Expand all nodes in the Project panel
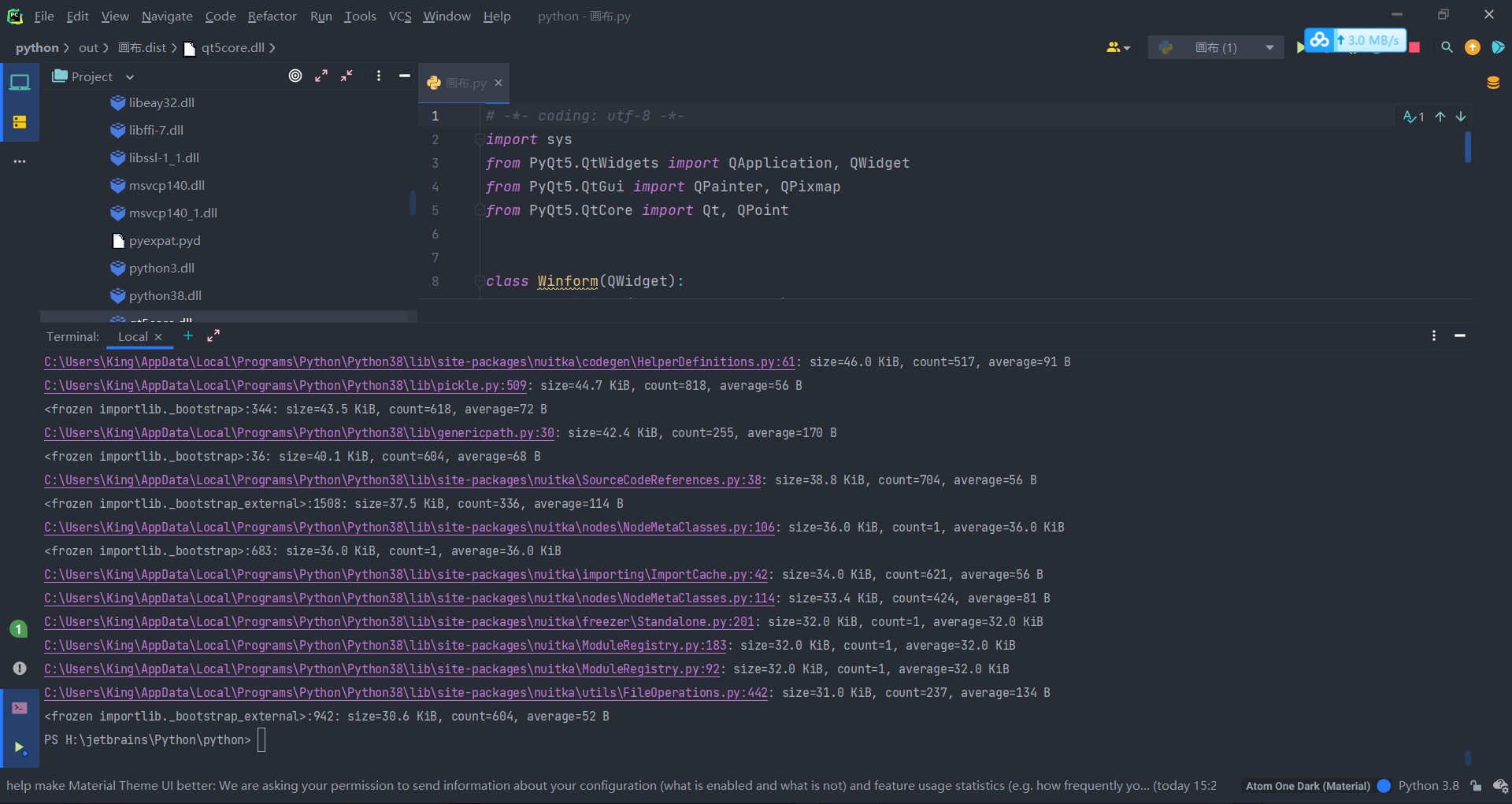Viewport: 1512px width, 804px height. [321, 76]
